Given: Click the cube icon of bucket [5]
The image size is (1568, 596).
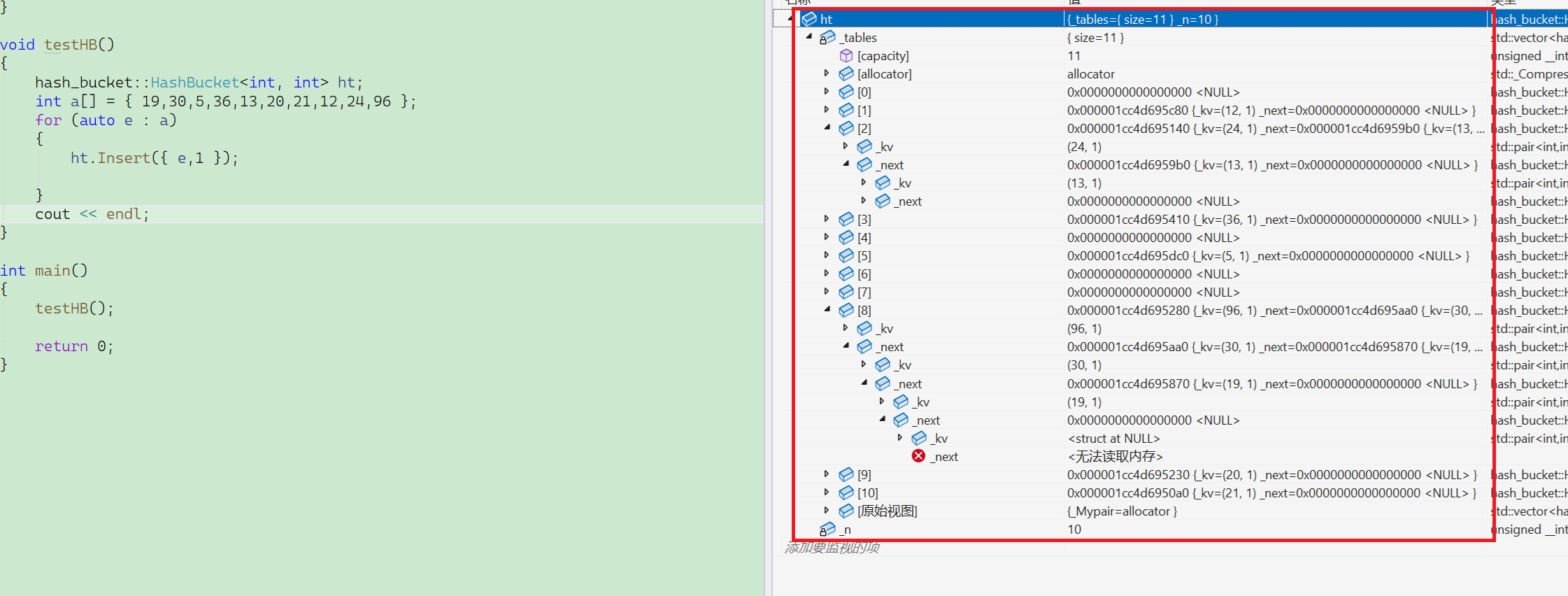Looking at the screenshot, I should pos(846,255).
